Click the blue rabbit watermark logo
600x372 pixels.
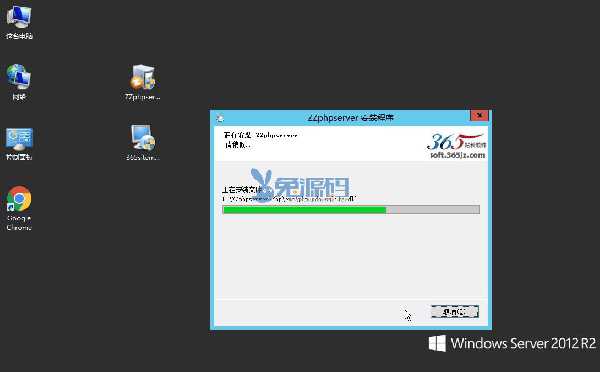[262, 184]
